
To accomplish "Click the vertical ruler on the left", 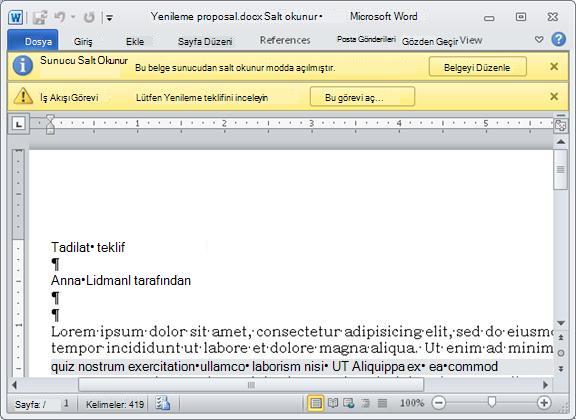I will 18,262.
